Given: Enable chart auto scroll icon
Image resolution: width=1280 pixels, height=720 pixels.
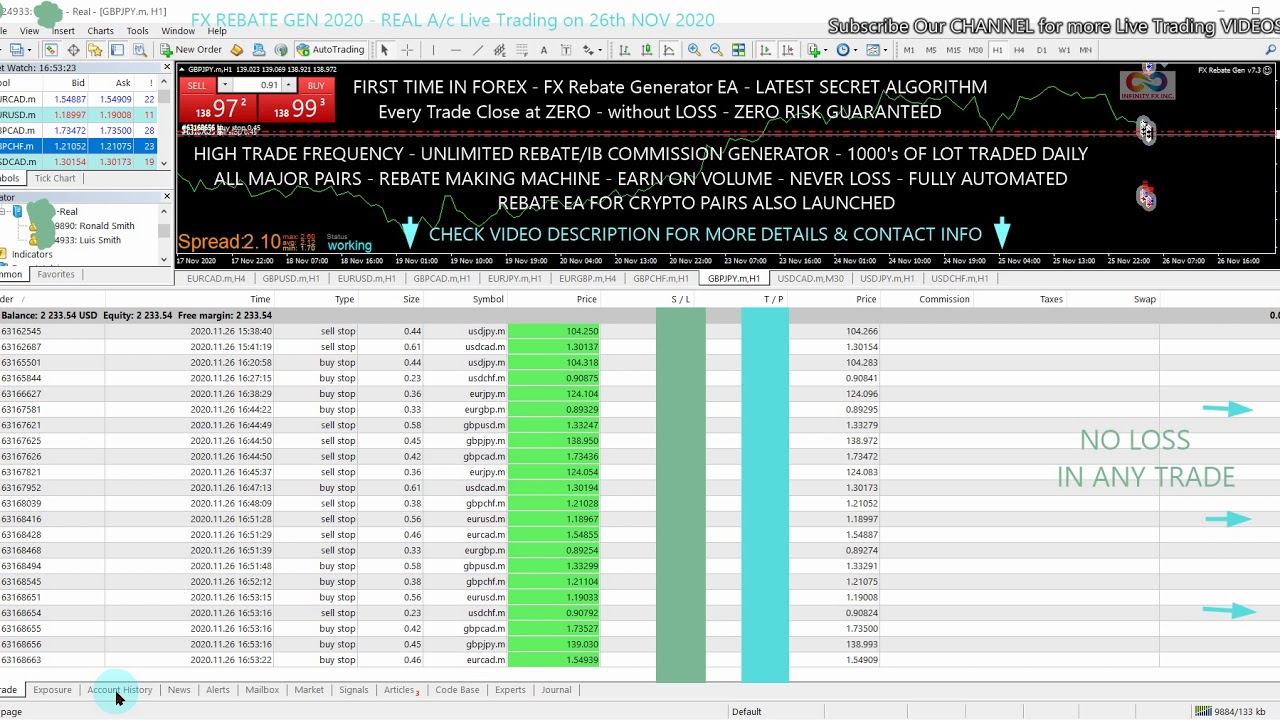Looking at the screenshot, I should point(765,50).
